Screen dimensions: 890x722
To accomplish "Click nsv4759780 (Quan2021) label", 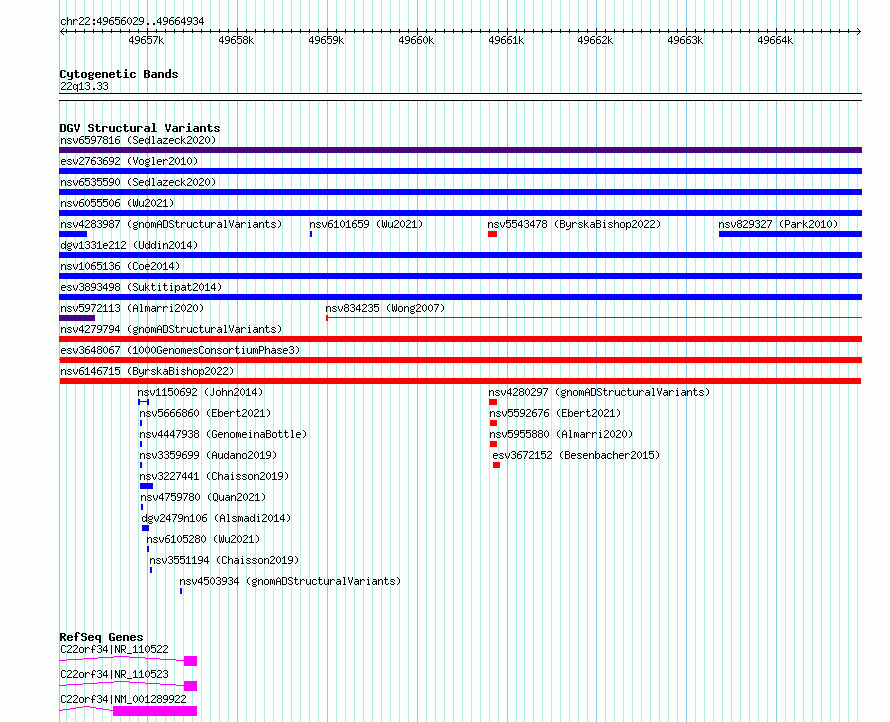I will coord(203,497).
